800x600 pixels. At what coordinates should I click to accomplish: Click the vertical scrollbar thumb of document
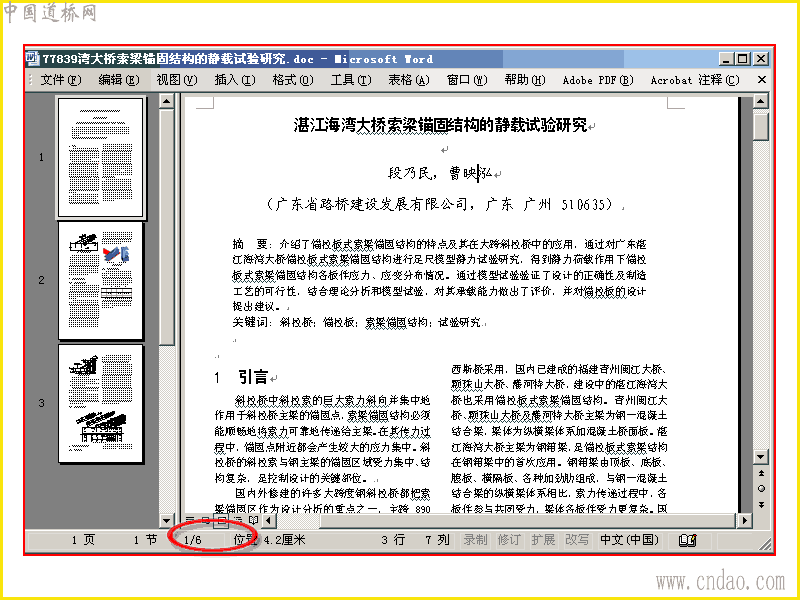(x=761, y=127)
